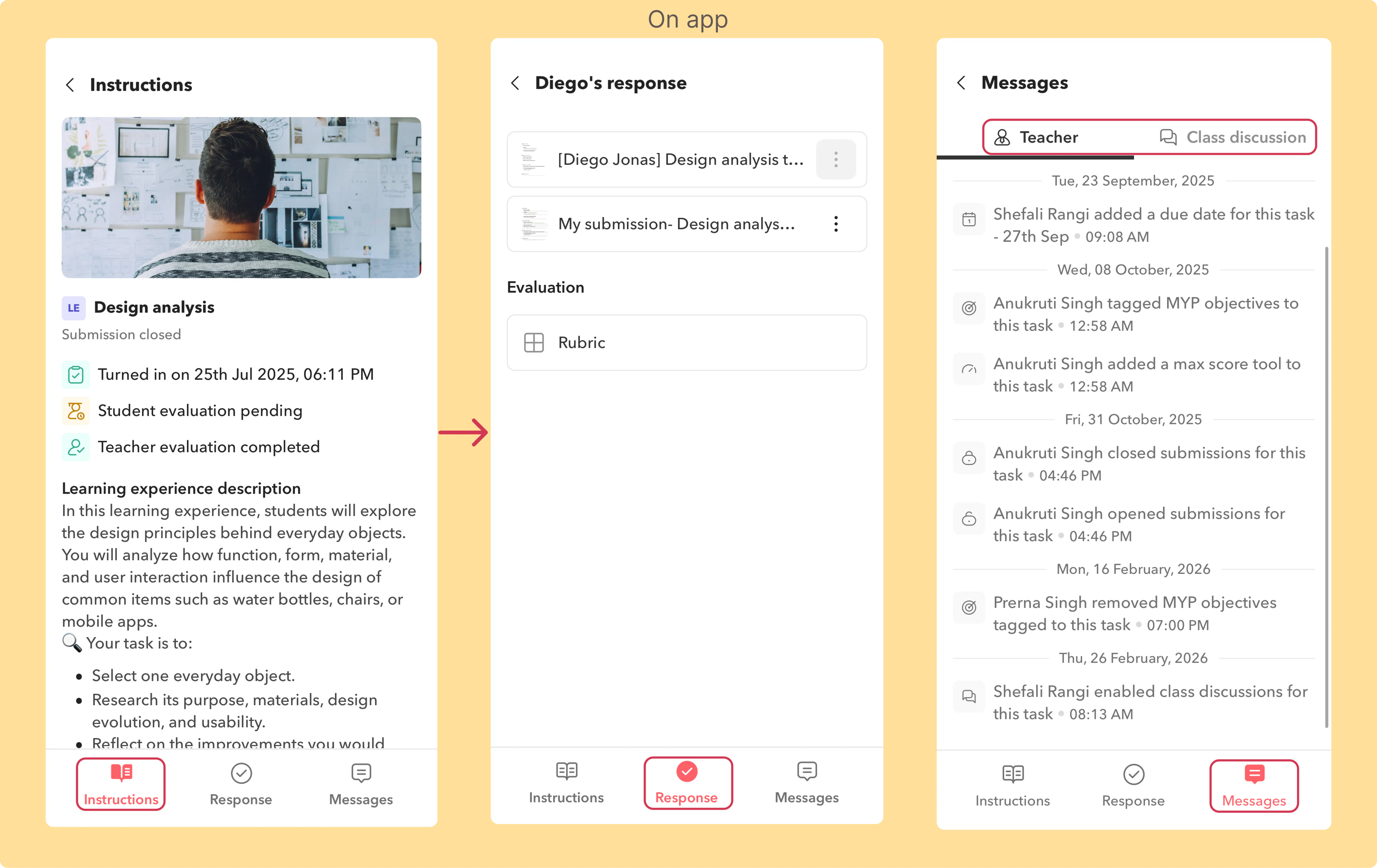Viewport: 1377px width, 868px height.
Task: Switch to the Teacher messages tab
Action: [x=1036, y=138]
